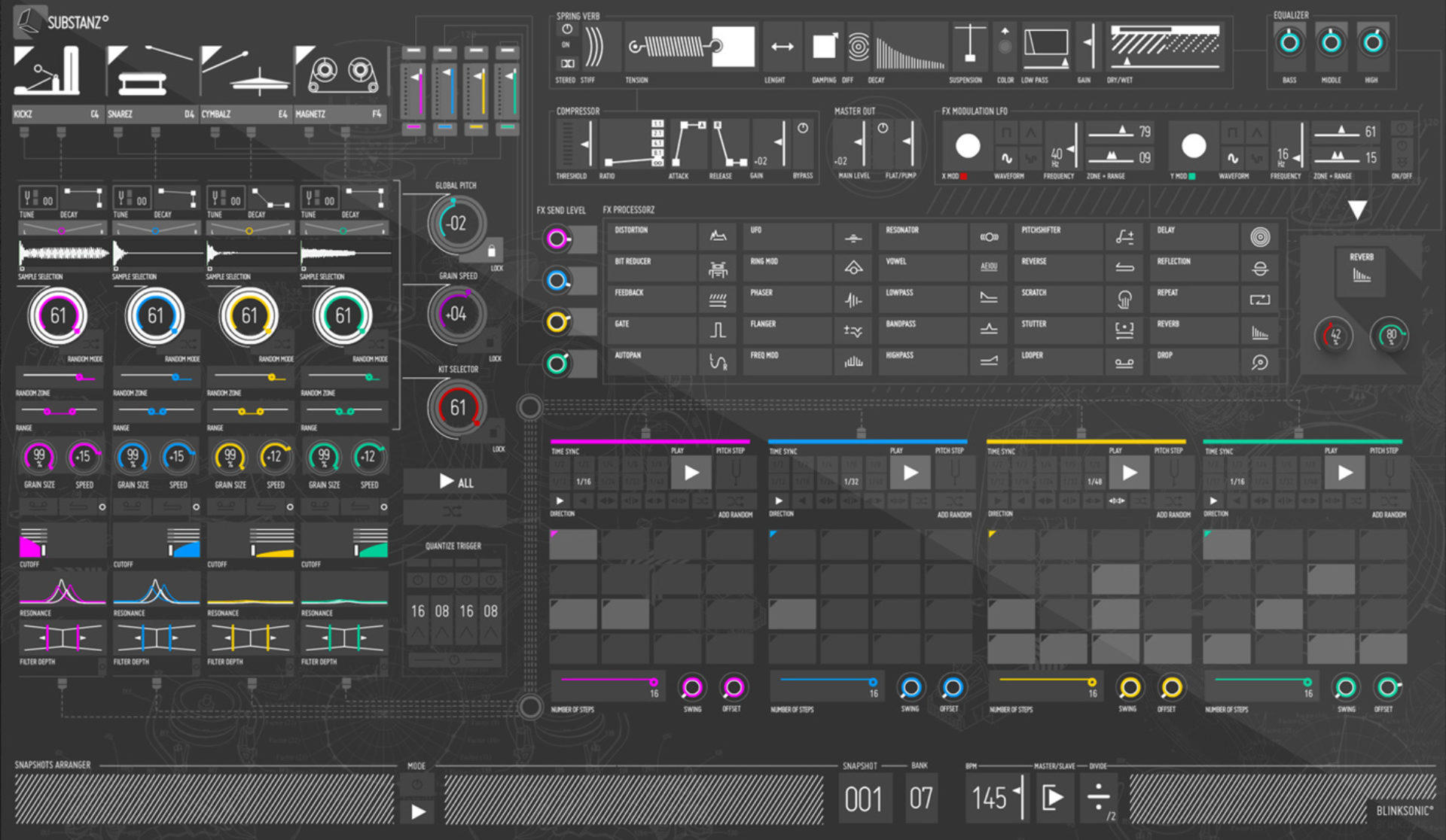Select the Reverse effect icon
The width and height of the screenshot is (1446, 840).
[x=1124, y=267]
